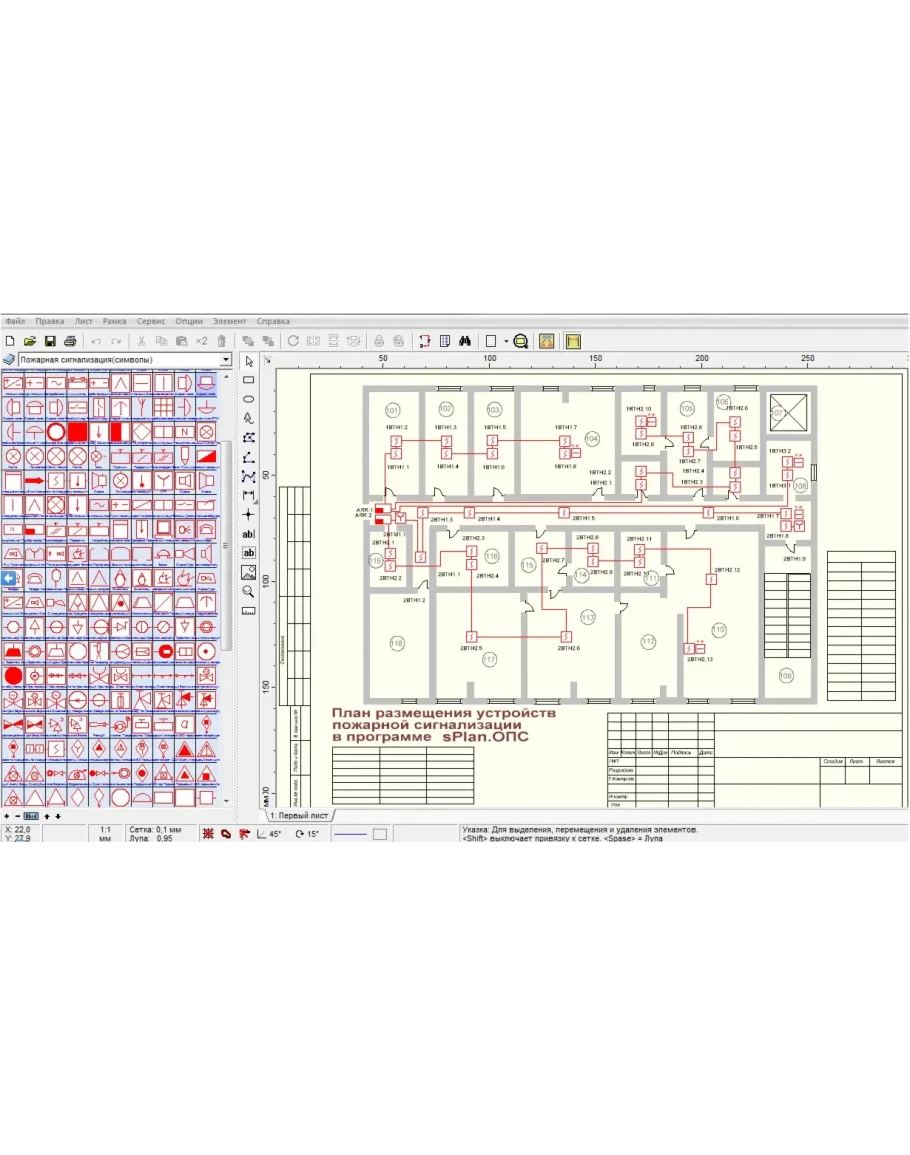Select the polygon tool
Screen dimensions: 910x1155
click(249, 438)
